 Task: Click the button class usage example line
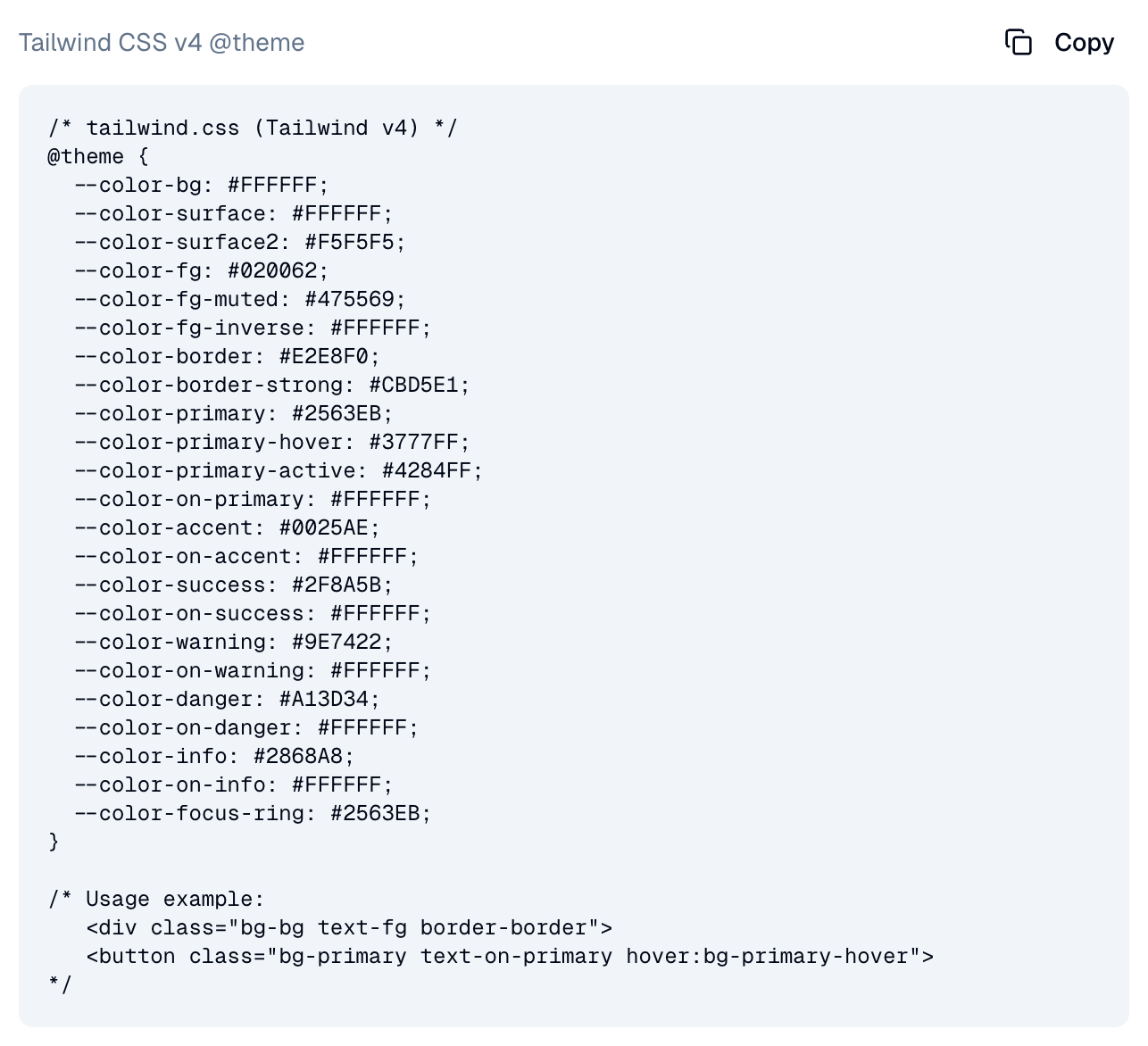tap(511, 956)
